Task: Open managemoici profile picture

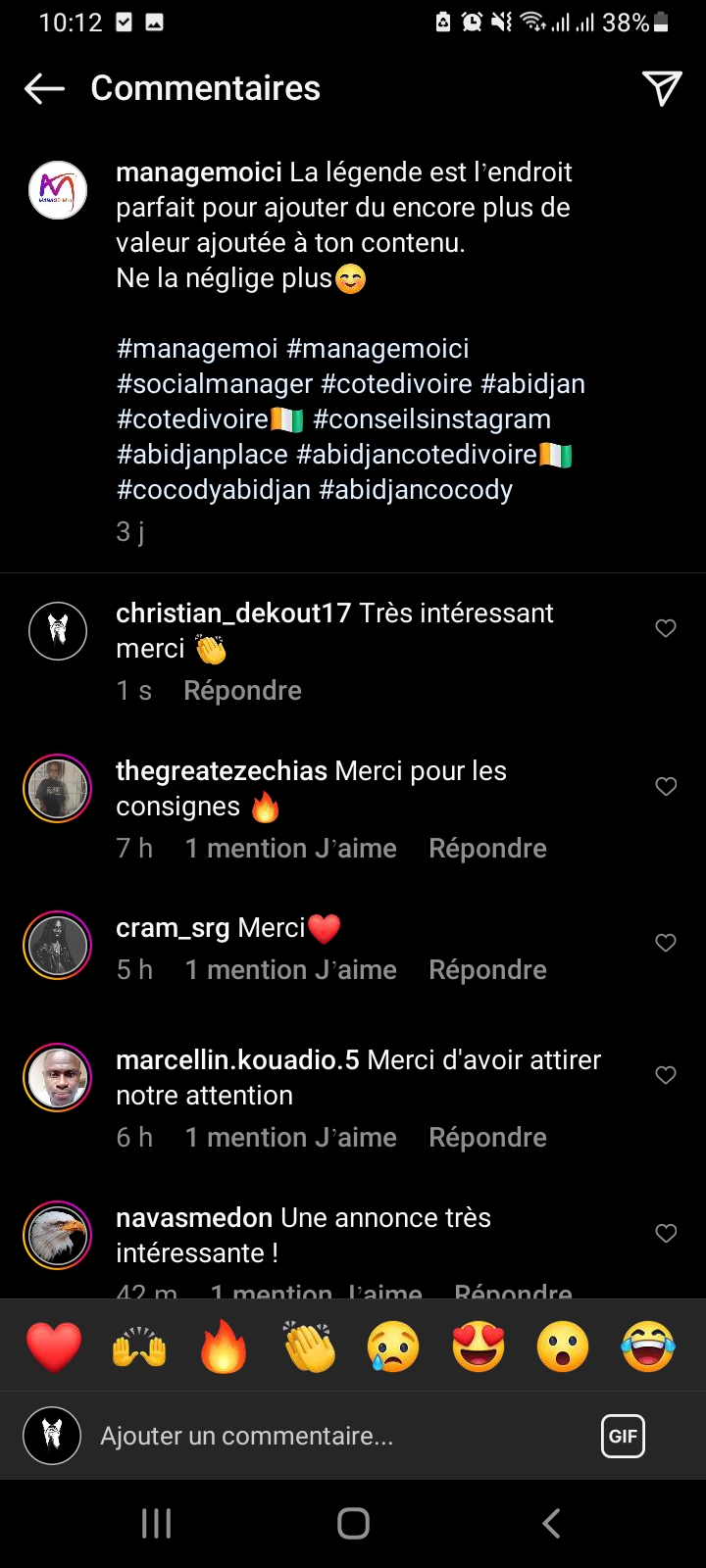Action: click(58, 190)
